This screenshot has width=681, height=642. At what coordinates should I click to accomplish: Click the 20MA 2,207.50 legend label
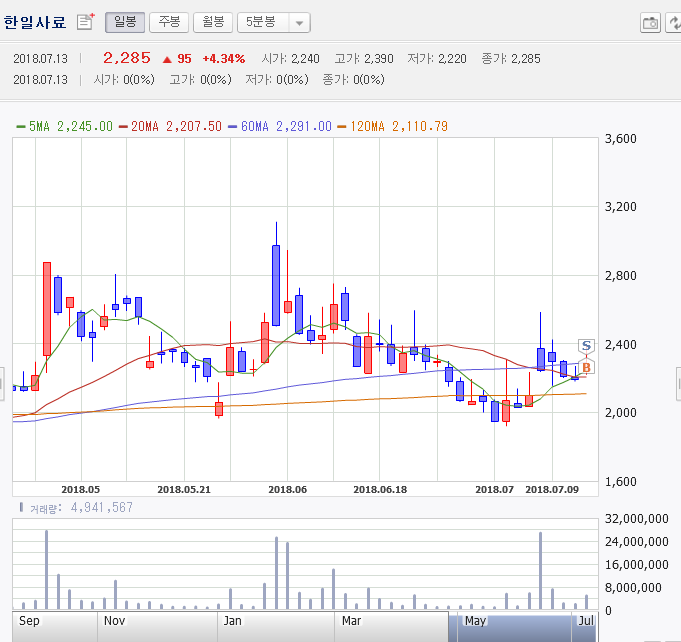click(x=176, y=126)
